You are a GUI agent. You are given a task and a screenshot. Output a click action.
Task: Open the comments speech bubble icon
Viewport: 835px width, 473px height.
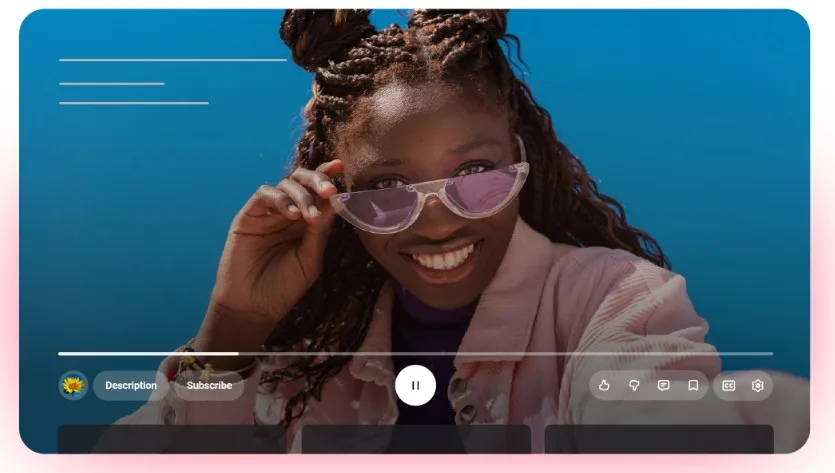(663, 385)
